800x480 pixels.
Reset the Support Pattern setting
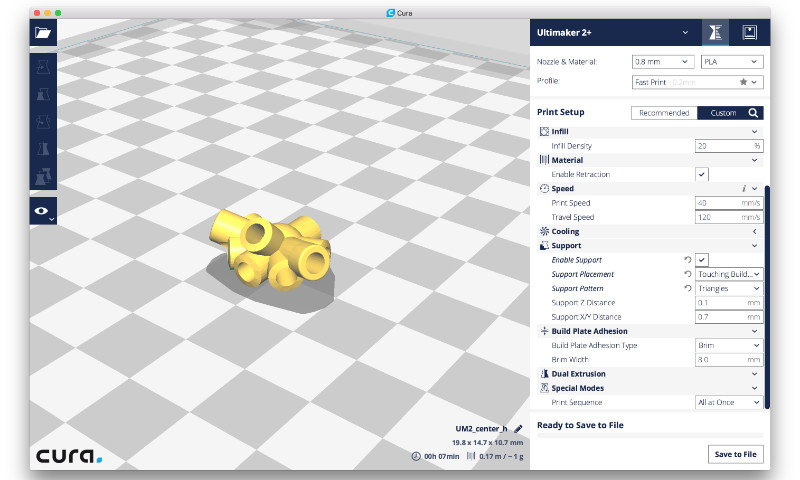coord(688,288)
